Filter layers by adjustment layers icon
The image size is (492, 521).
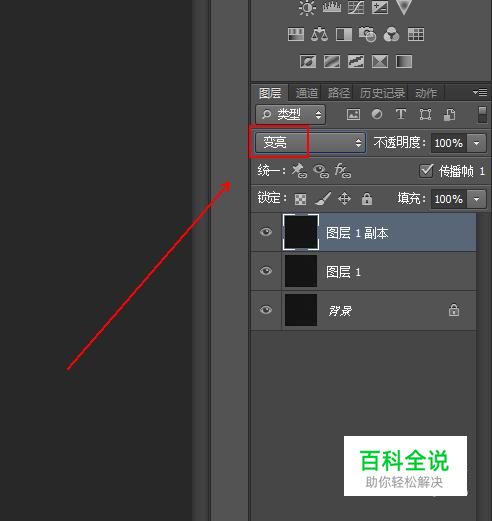click(x=377, y=114)
